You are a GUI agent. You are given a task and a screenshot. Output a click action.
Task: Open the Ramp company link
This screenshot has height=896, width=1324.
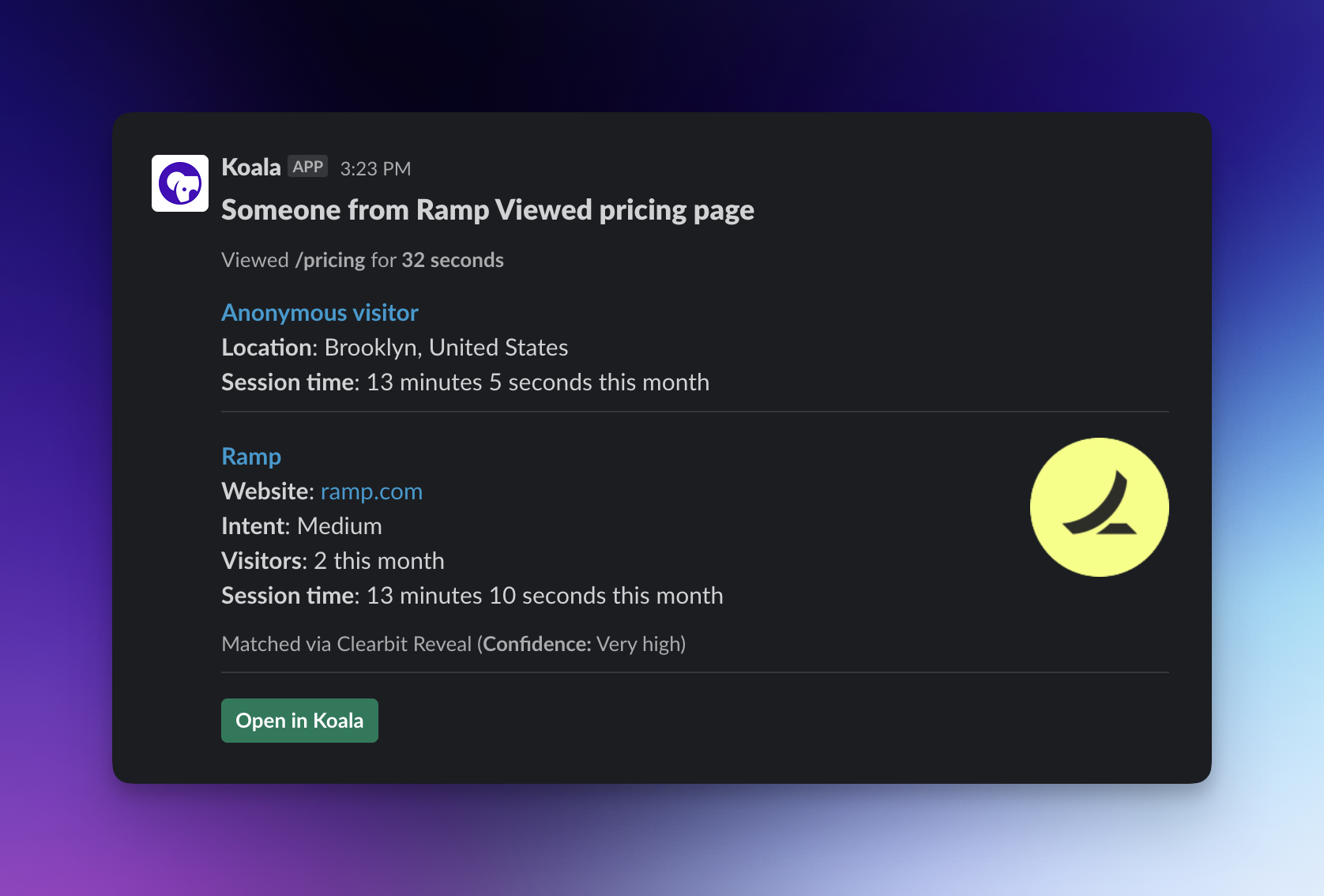coord(251,457)
